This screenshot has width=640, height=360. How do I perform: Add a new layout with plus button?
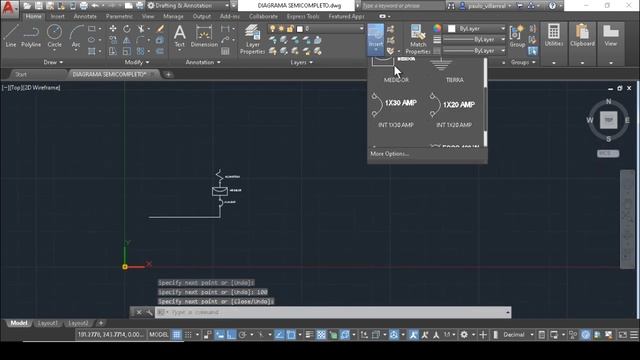(101, 323)
